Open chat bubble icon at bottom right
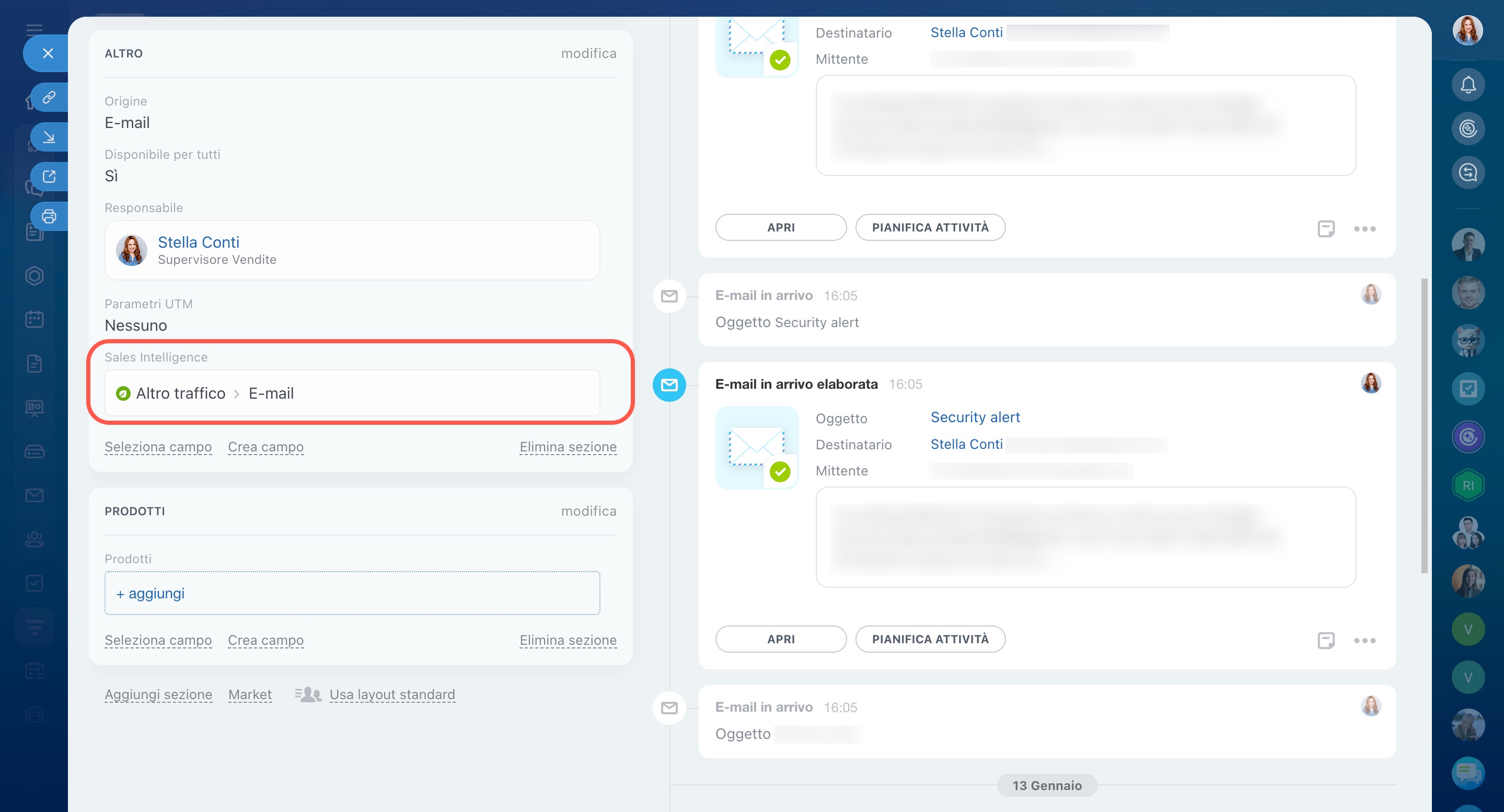The height and width of the screenshot is (812, 1504). [1468, 772]
